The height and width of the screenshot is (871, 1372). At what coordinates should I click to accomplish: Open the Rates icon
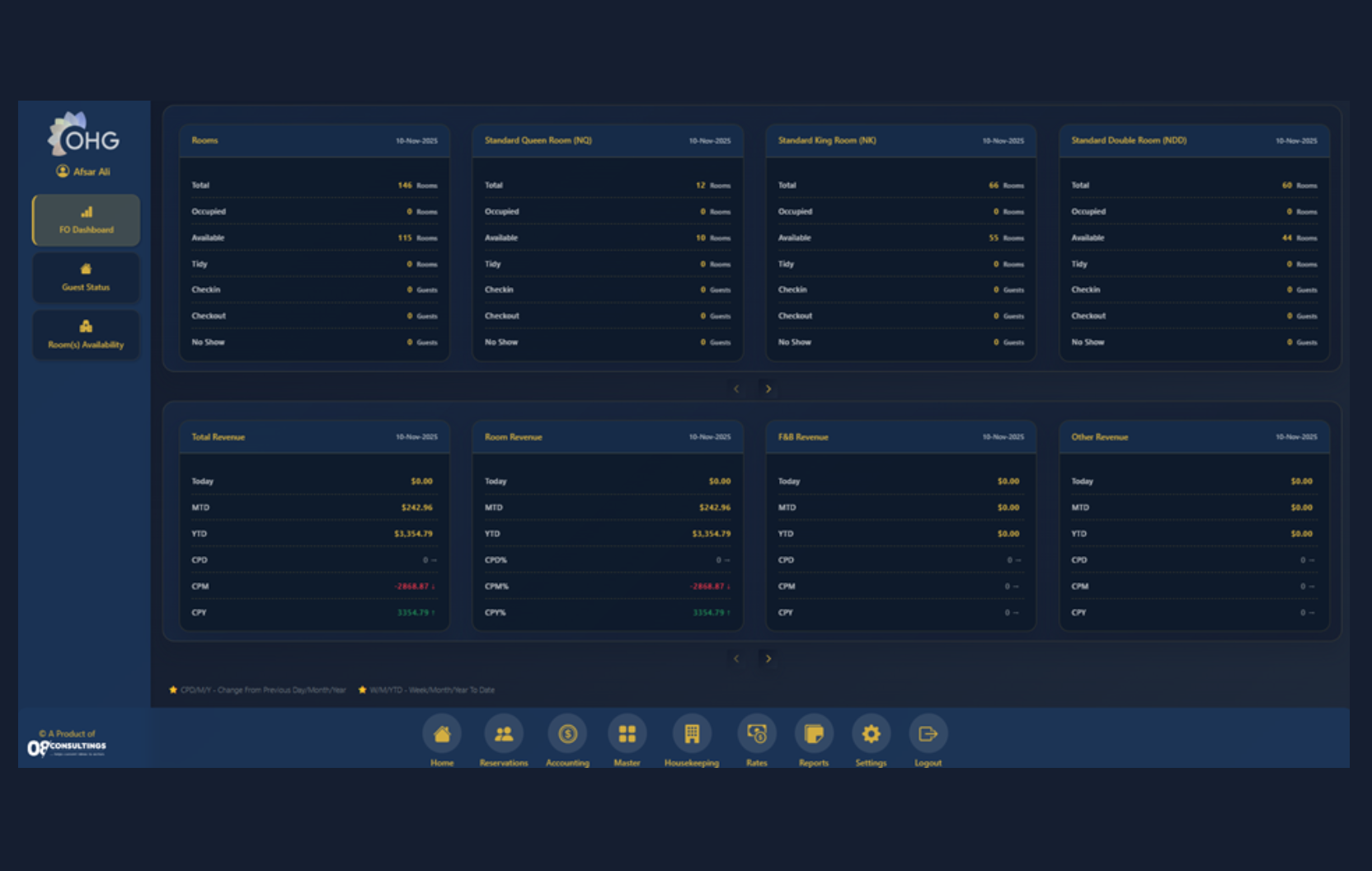[x=756, y=734]
